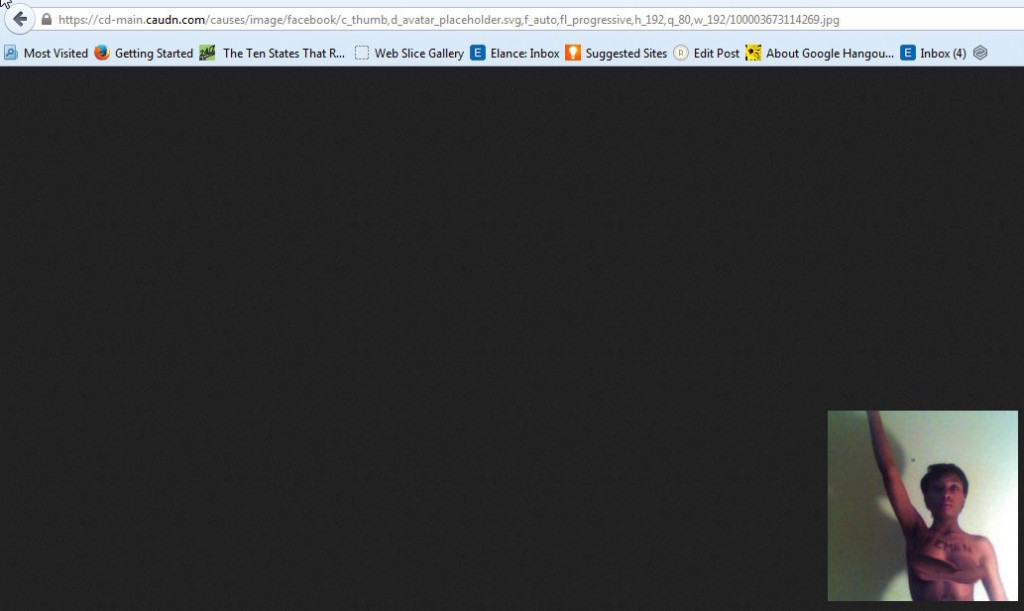Image resolution: width=1024 pixels, height=611 pixels.
Task: Open the Suggested Sites bookmark
Action: click(626, 53)
